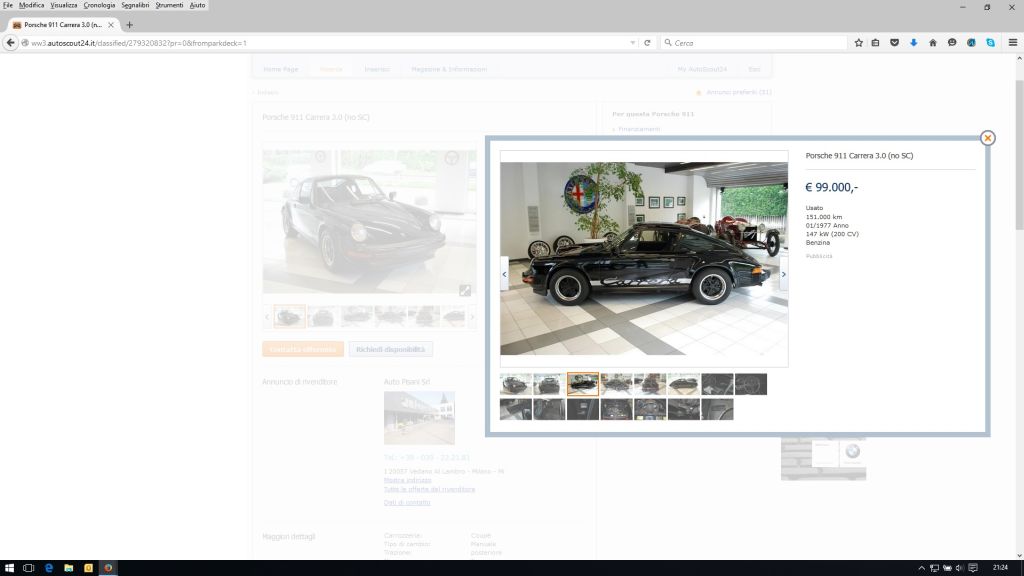The width and height of the screenshot is (1024, 576).
Task: Reload the page
Action: coord(647,42)
